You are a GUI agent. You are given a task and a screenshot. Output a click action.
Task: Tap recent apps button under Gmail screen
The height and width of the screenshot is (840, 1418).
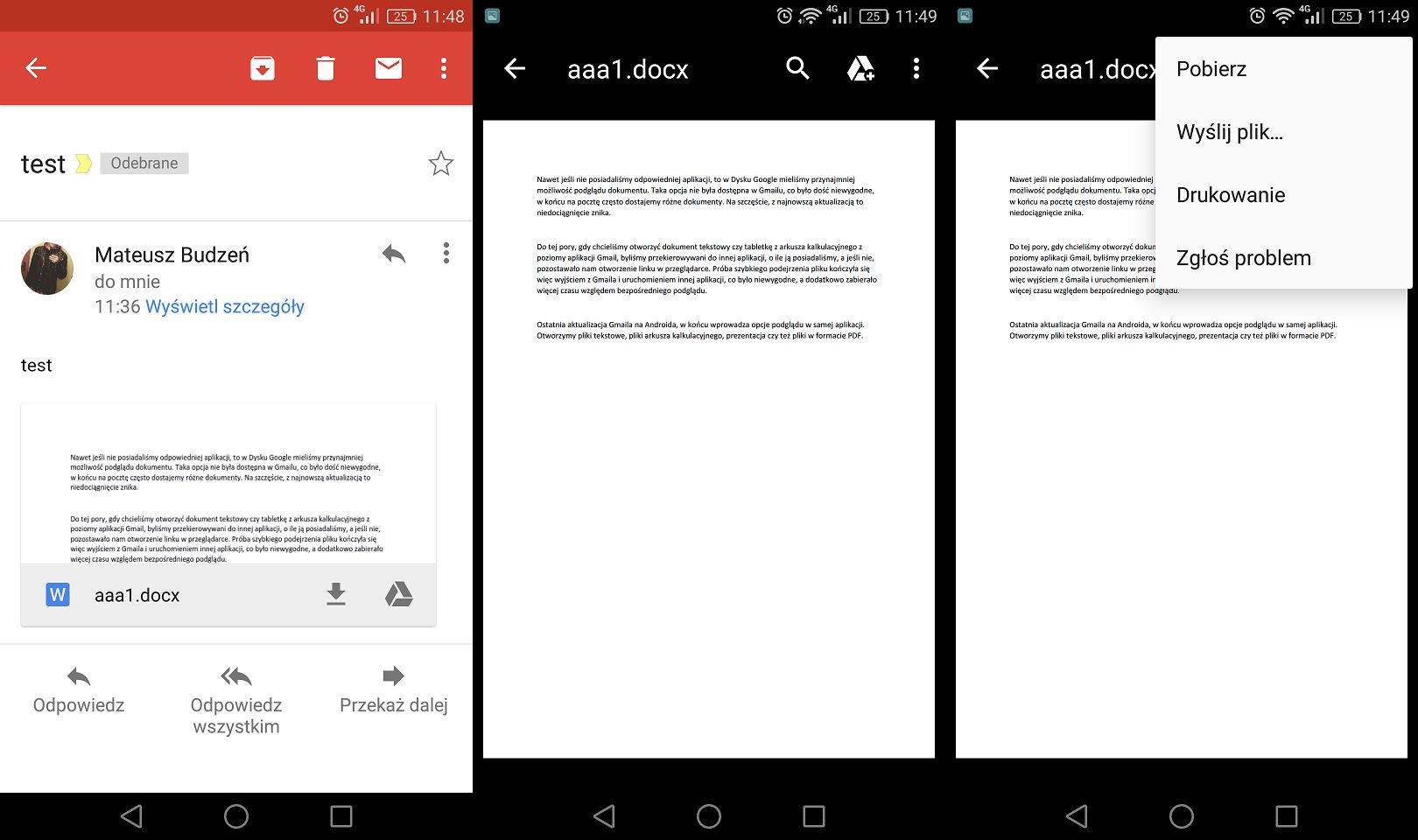click(x=341, y=816)
